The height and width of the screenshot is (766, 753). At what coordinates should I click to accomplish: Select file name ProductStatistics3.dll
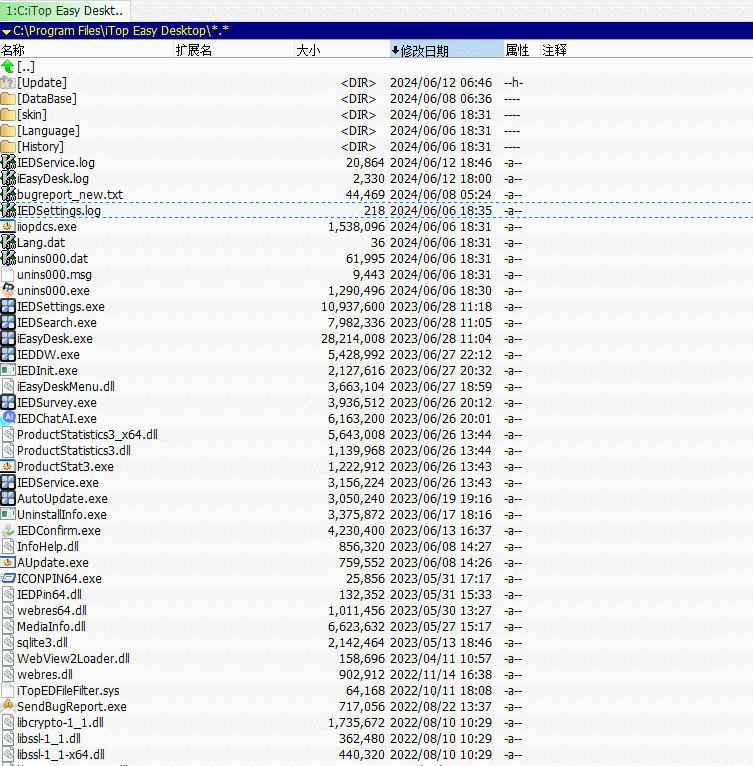[x=74, y=451]
